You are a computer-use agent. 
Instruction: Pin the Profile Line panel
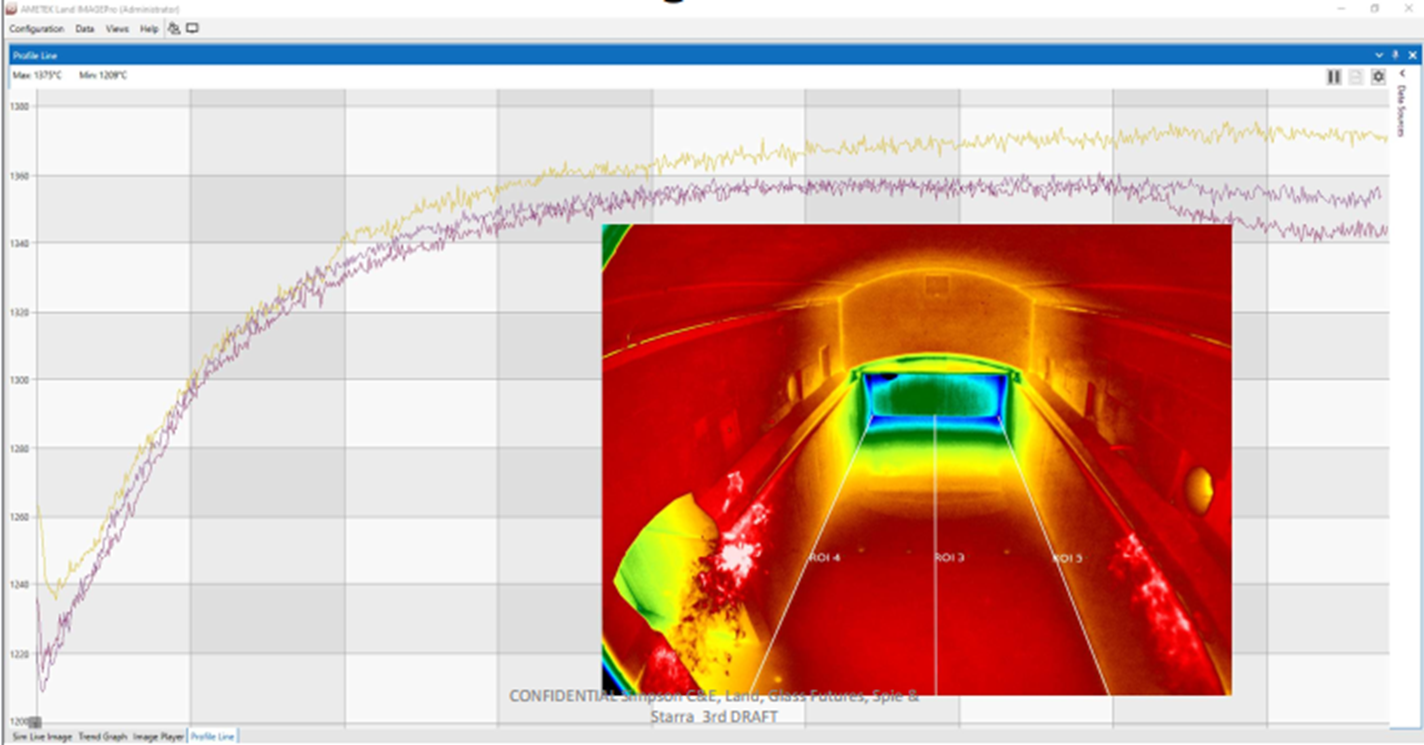click(1396, 55)
